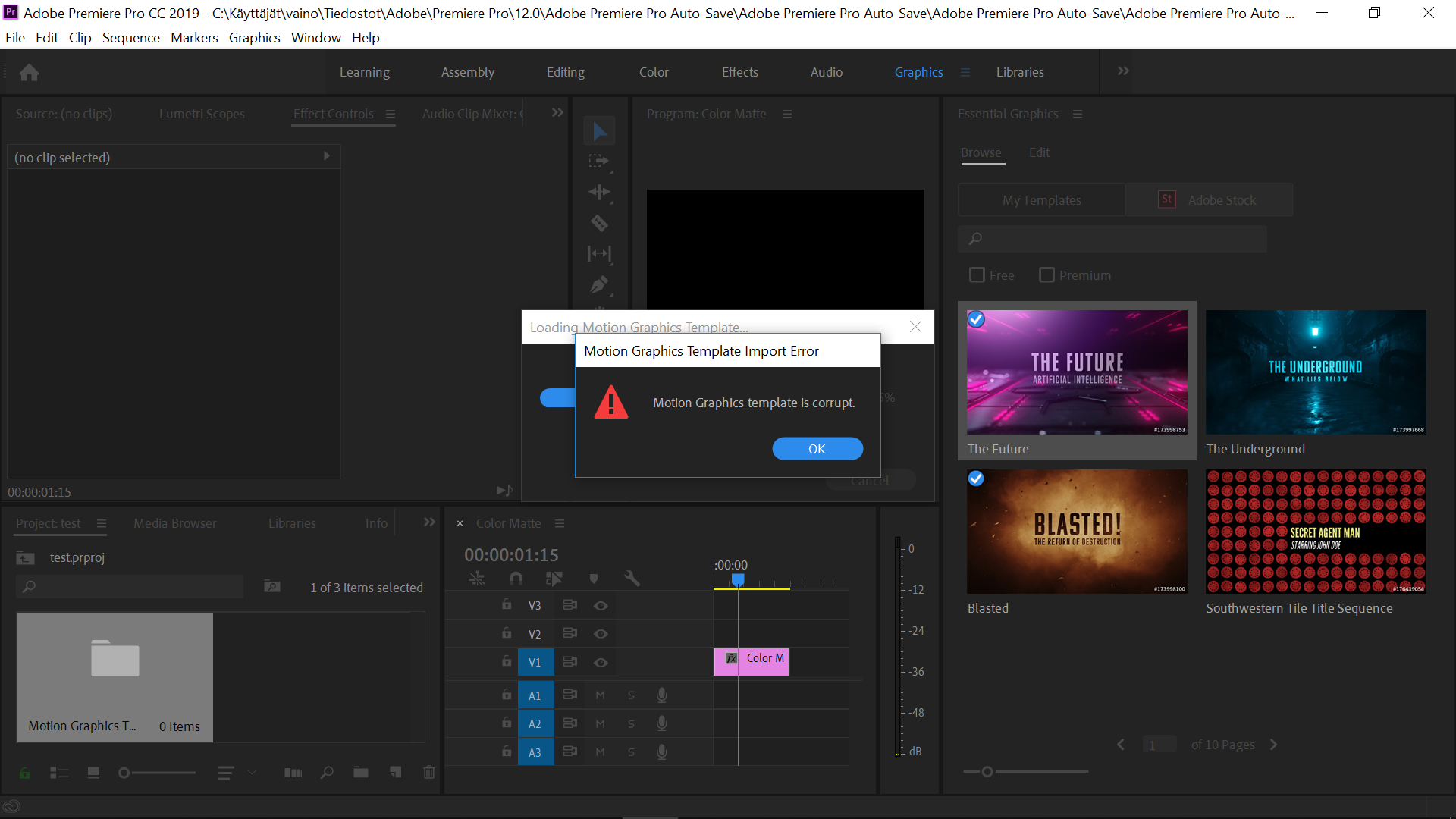Click Automate to Sequence icon
This screenshot has width=1456, height=819.
click(293, 773)
